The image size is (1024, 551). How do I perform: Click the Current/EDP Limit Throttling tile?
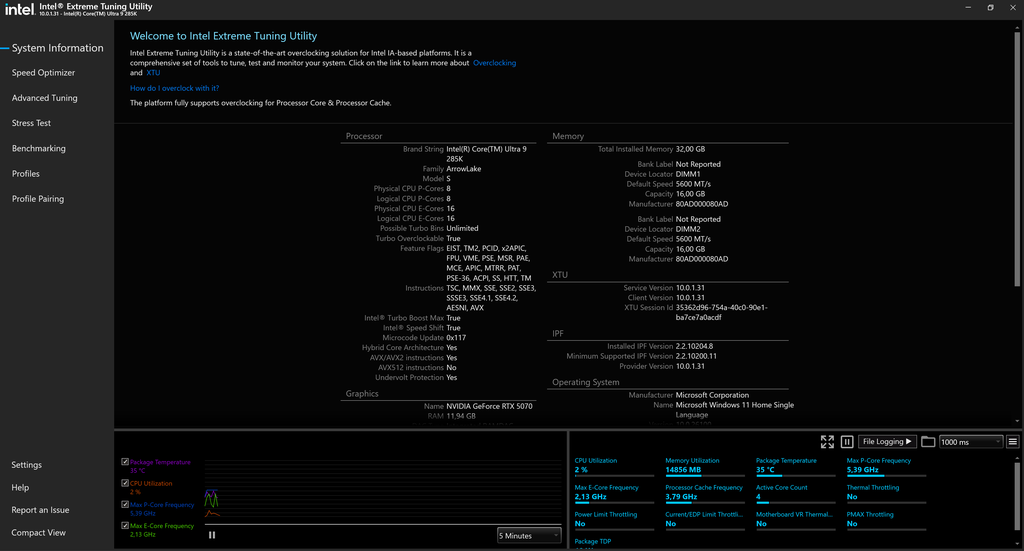(x=705, y=520)
